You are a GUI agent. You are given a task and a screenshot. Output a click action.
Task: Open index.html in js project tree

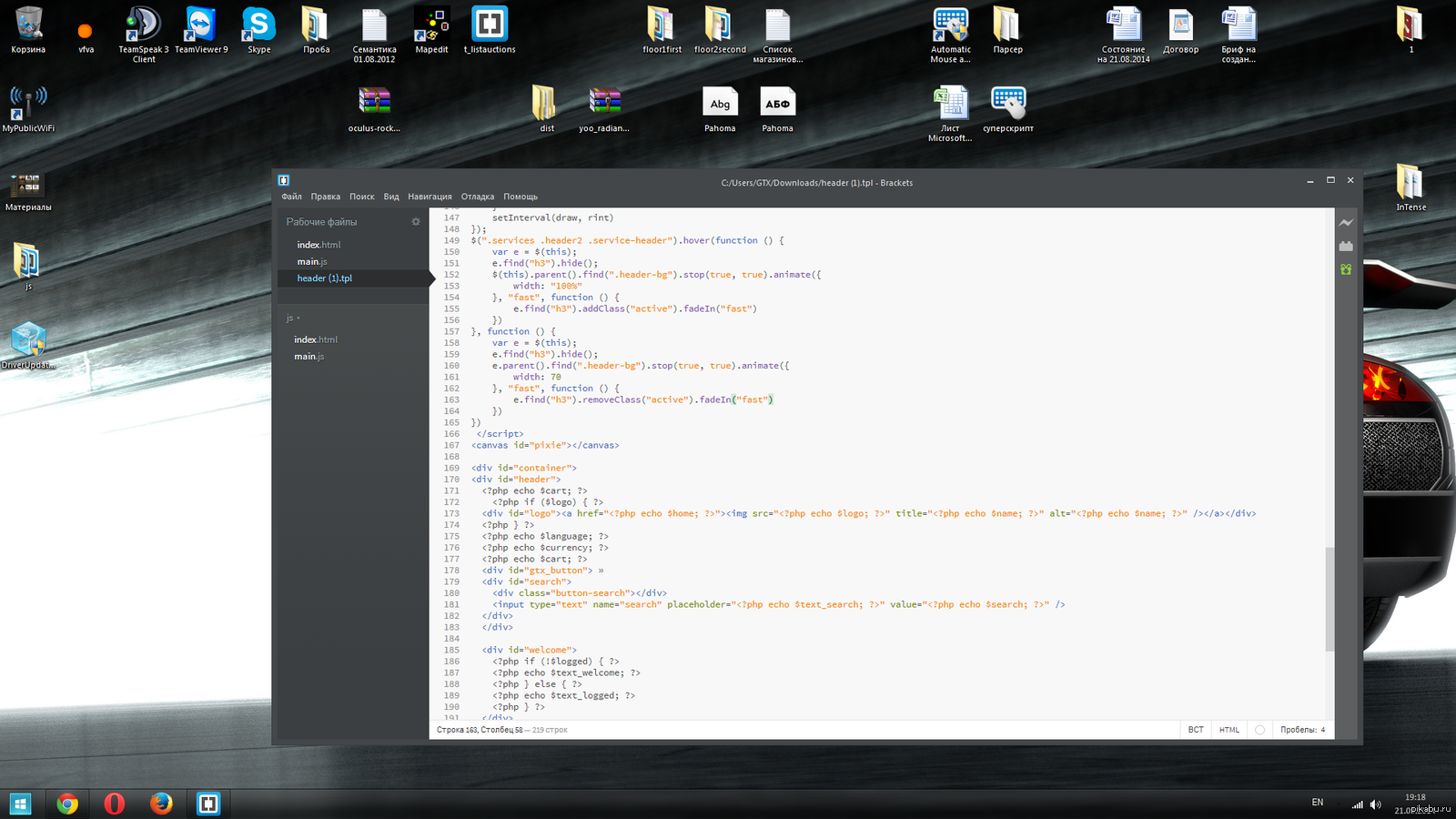pyautogui.click(x=316, y=339)
